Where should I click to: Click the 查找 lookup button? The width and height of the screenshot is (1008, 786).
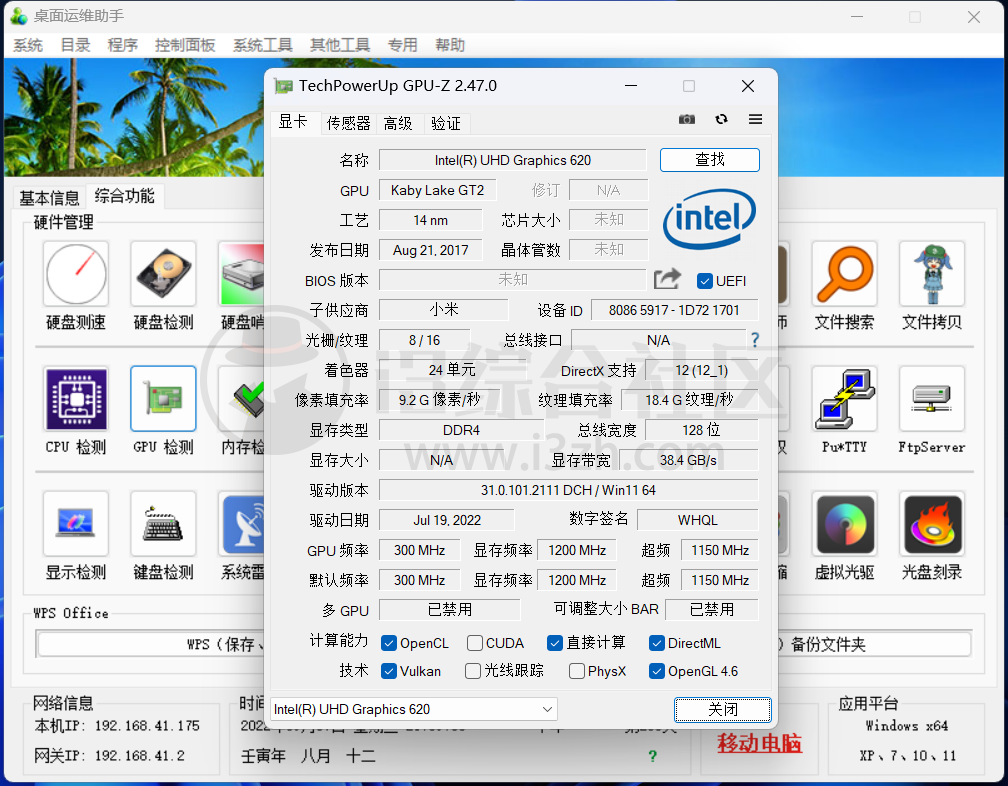710,159
